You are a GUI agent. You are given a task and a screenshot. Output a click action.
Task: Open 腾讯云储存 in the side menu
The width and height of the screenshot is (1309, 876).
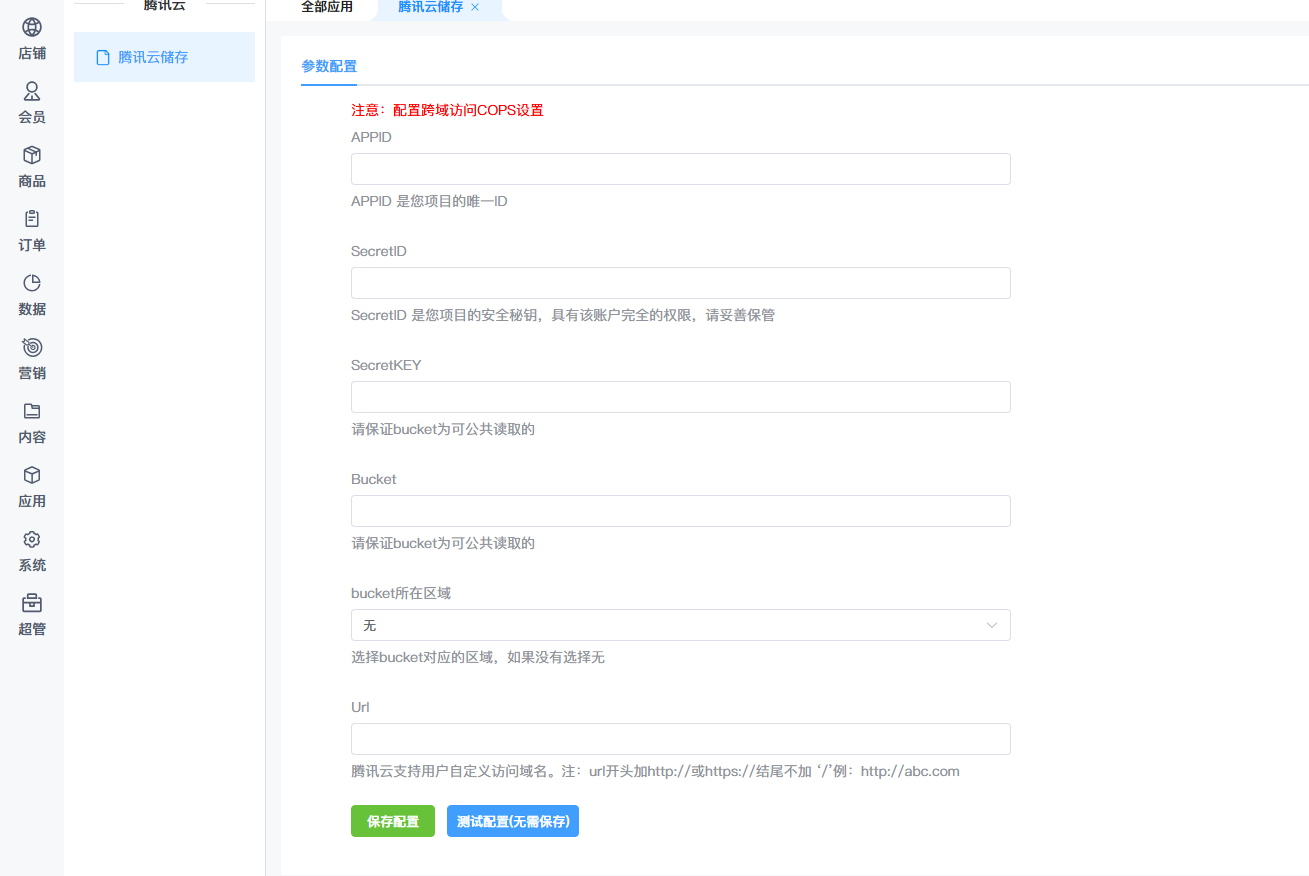(164, 57)
